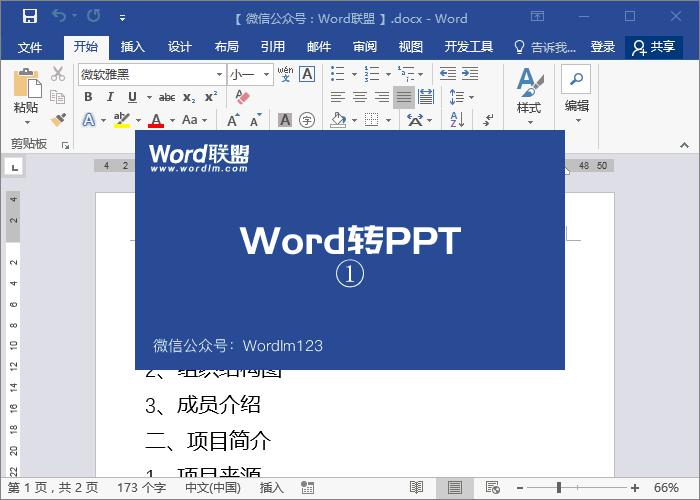Toggle strikethrough abc formatting
The height and width of the screenshot is (500, 700).
point(167,97)
